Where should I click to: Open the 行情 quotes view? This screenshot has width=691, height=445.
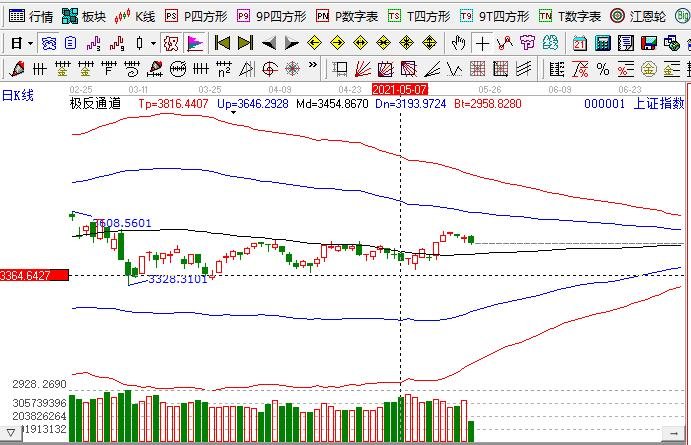click(x=30, y=17)
